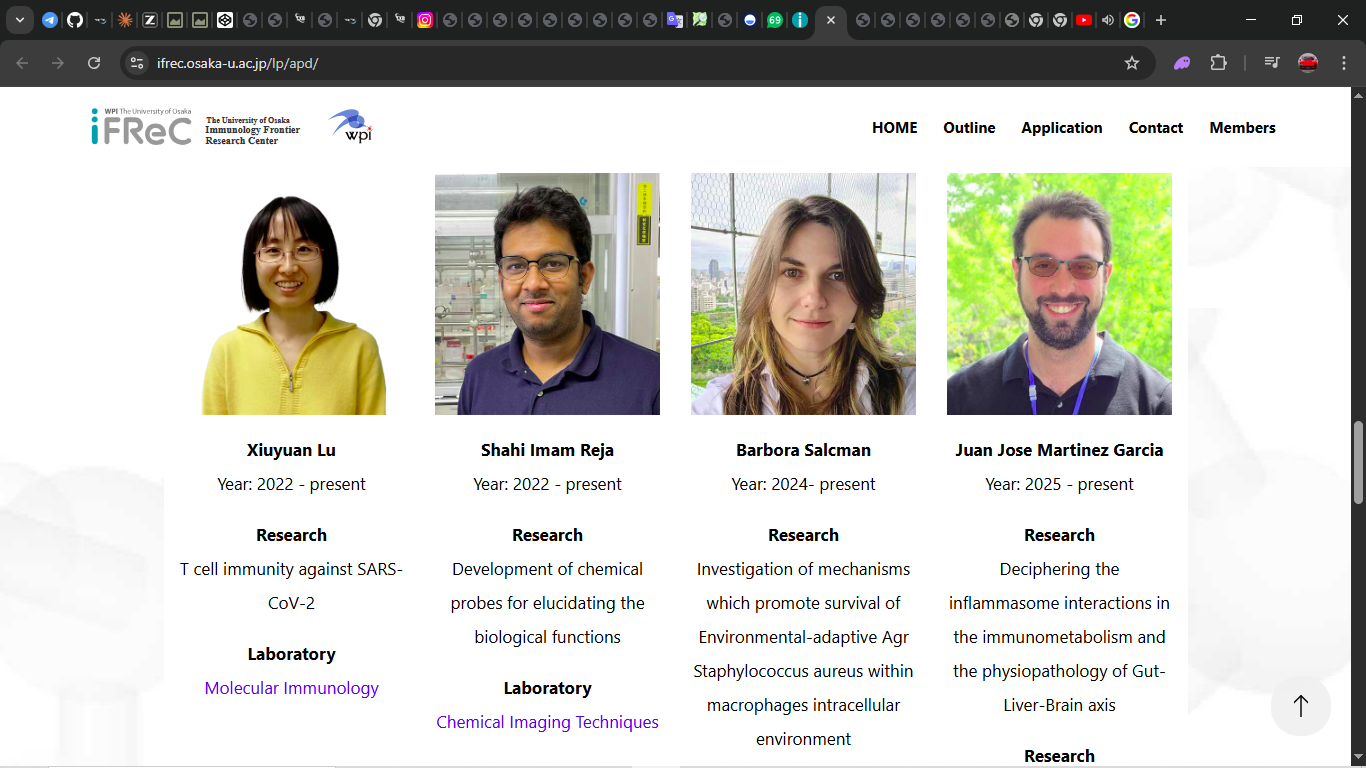Click Barbora Salcman's photo

[x=803, y=294]
